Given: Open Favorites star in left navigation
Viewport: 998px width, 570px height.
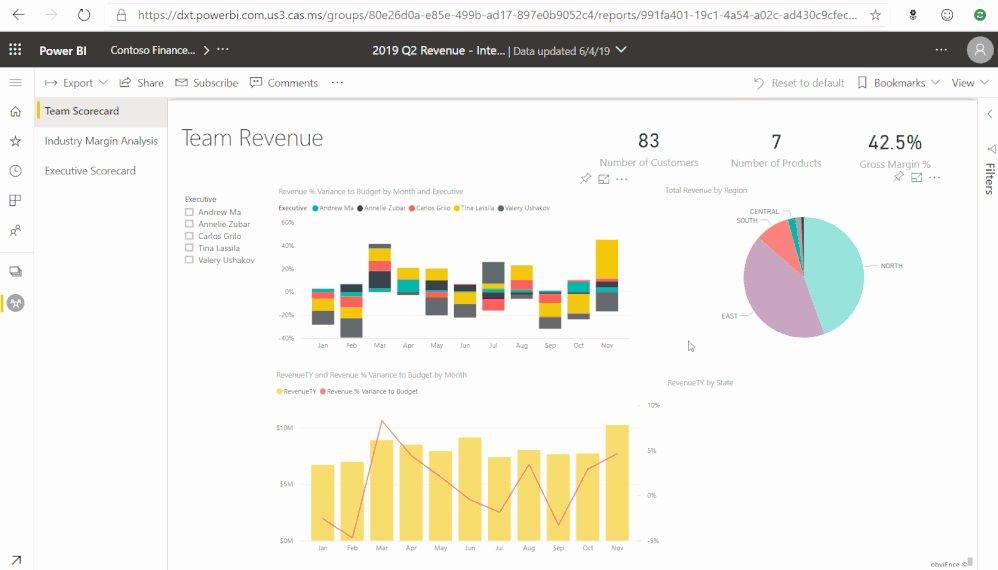Looking at the screenshot, I should [15, 141].
